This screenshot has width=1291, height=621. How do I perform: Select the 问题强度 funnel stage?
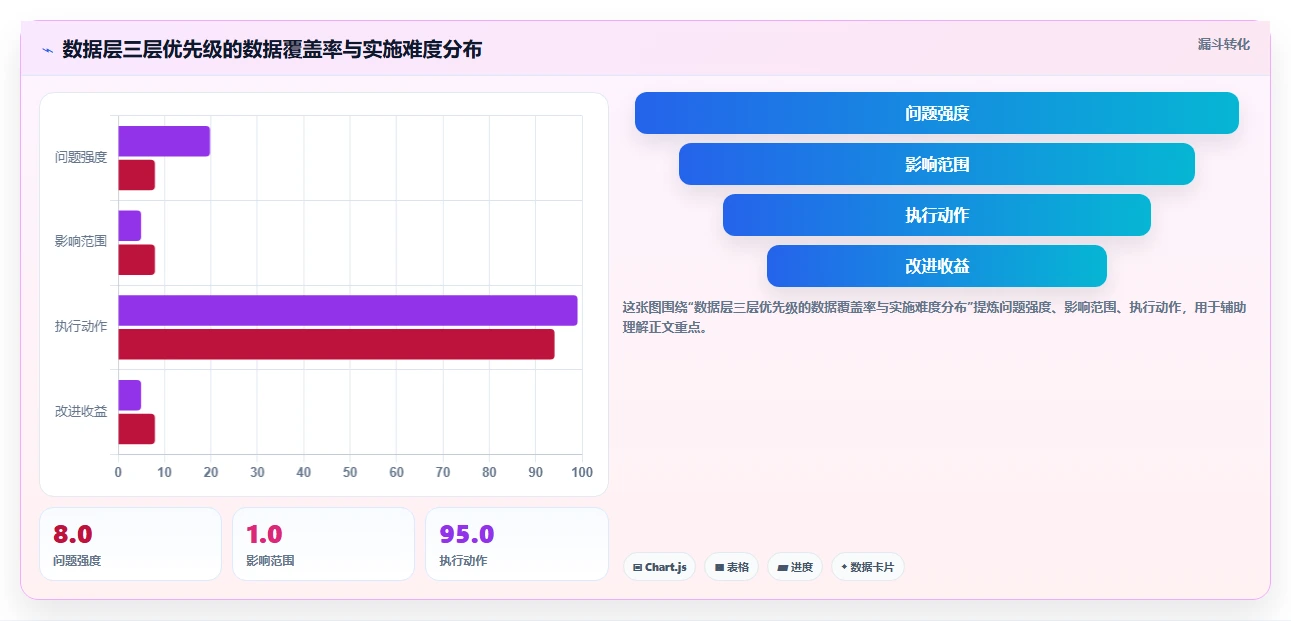pos(937,113)
